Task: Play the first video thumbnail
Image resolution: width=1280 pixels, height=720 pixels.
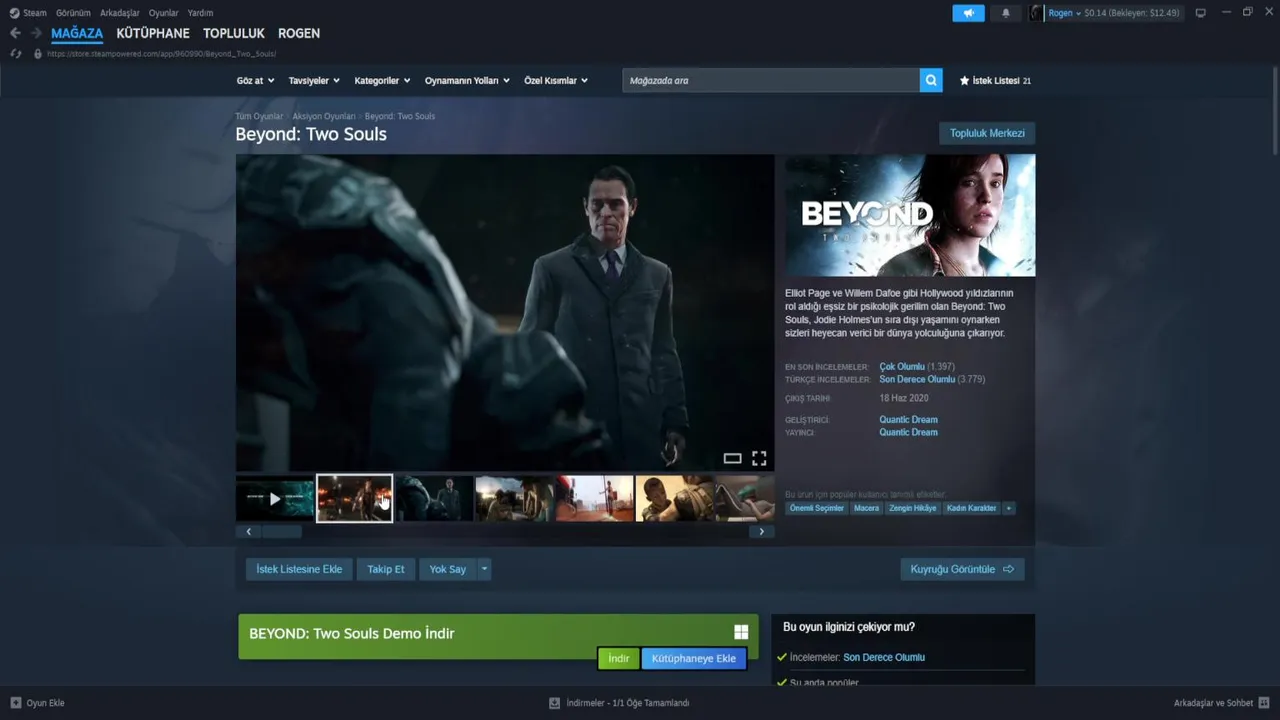Action: (275, 498)
